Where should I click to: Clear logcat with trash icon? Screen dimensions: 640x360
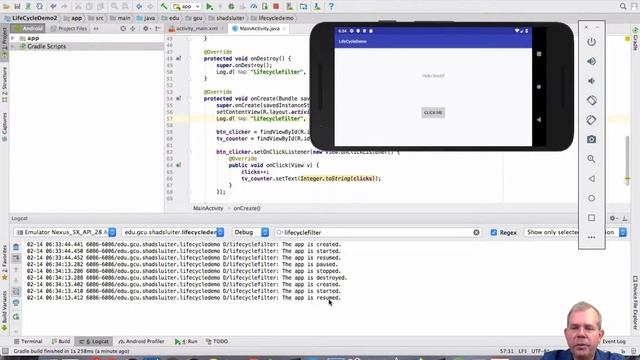16,247
